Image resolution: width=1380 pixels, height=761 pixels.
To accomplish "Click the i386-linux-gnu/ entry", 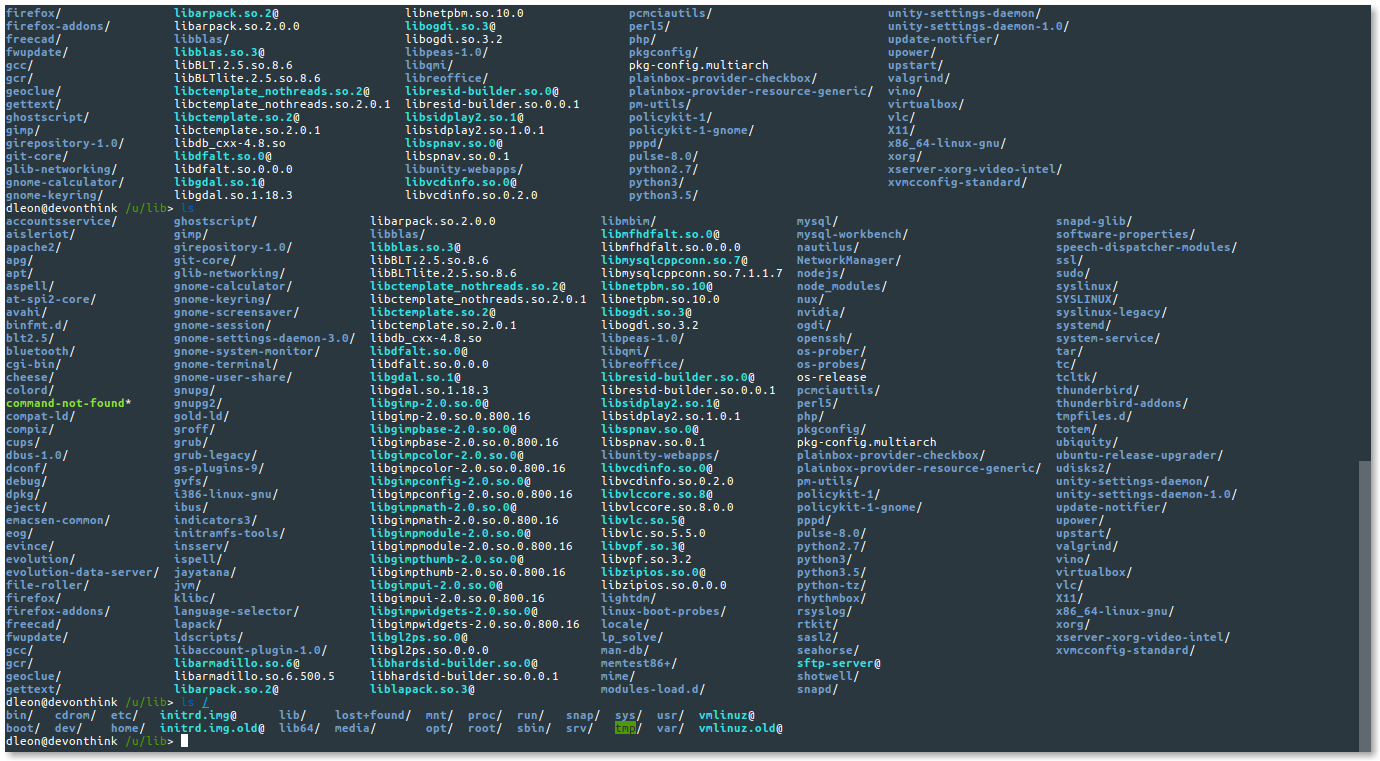I will pyautogui.click(x=227, y=494).
